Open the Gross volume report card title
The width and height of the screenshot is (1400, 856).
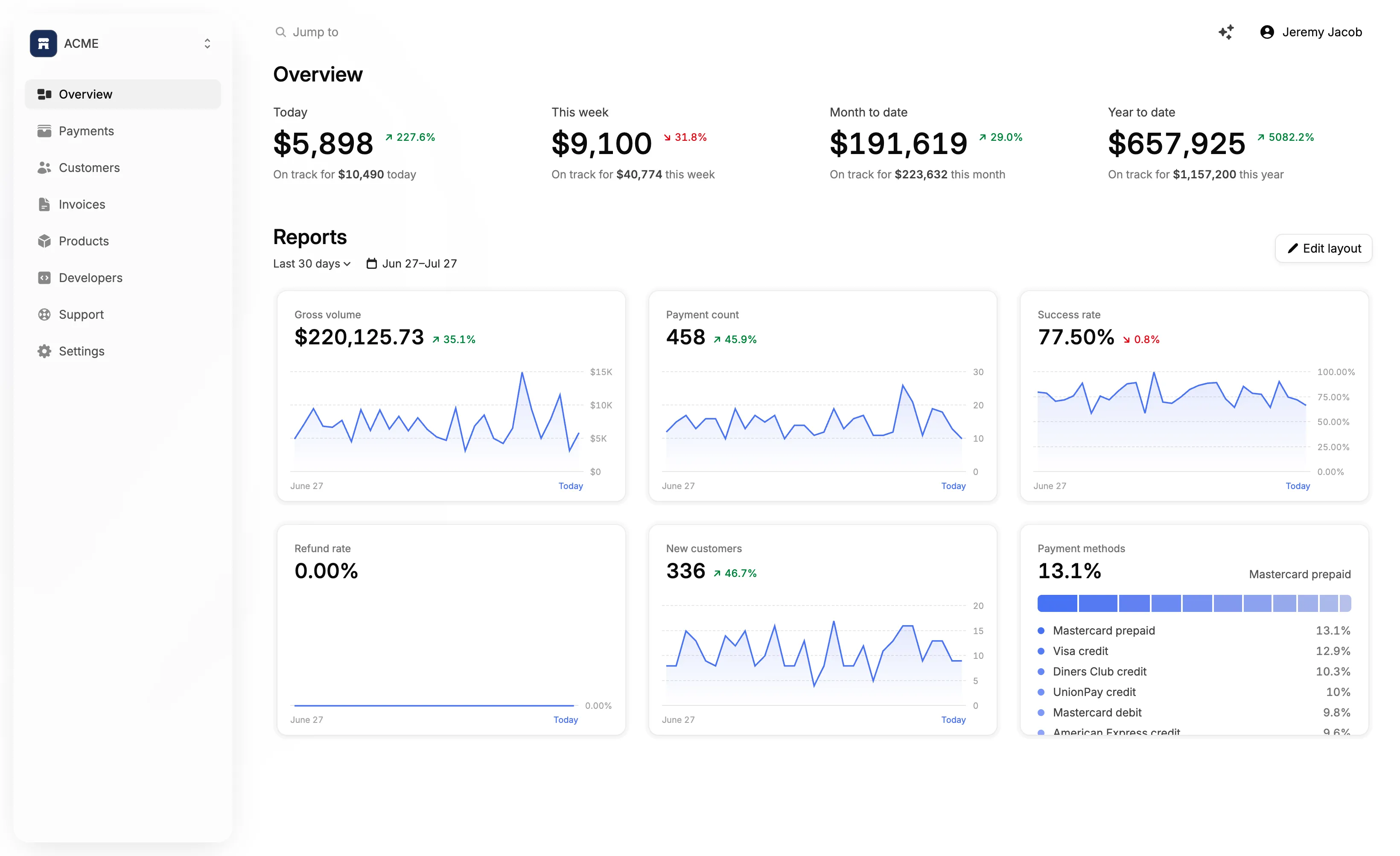327,314
